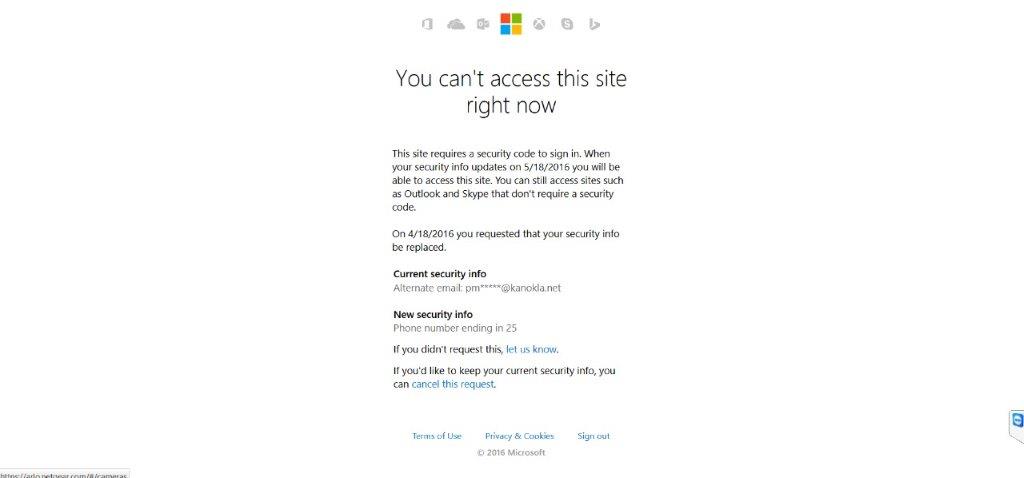Open Privacy & Cookies link
Viewport: 1024px width, 478px height.
[519, 436]
